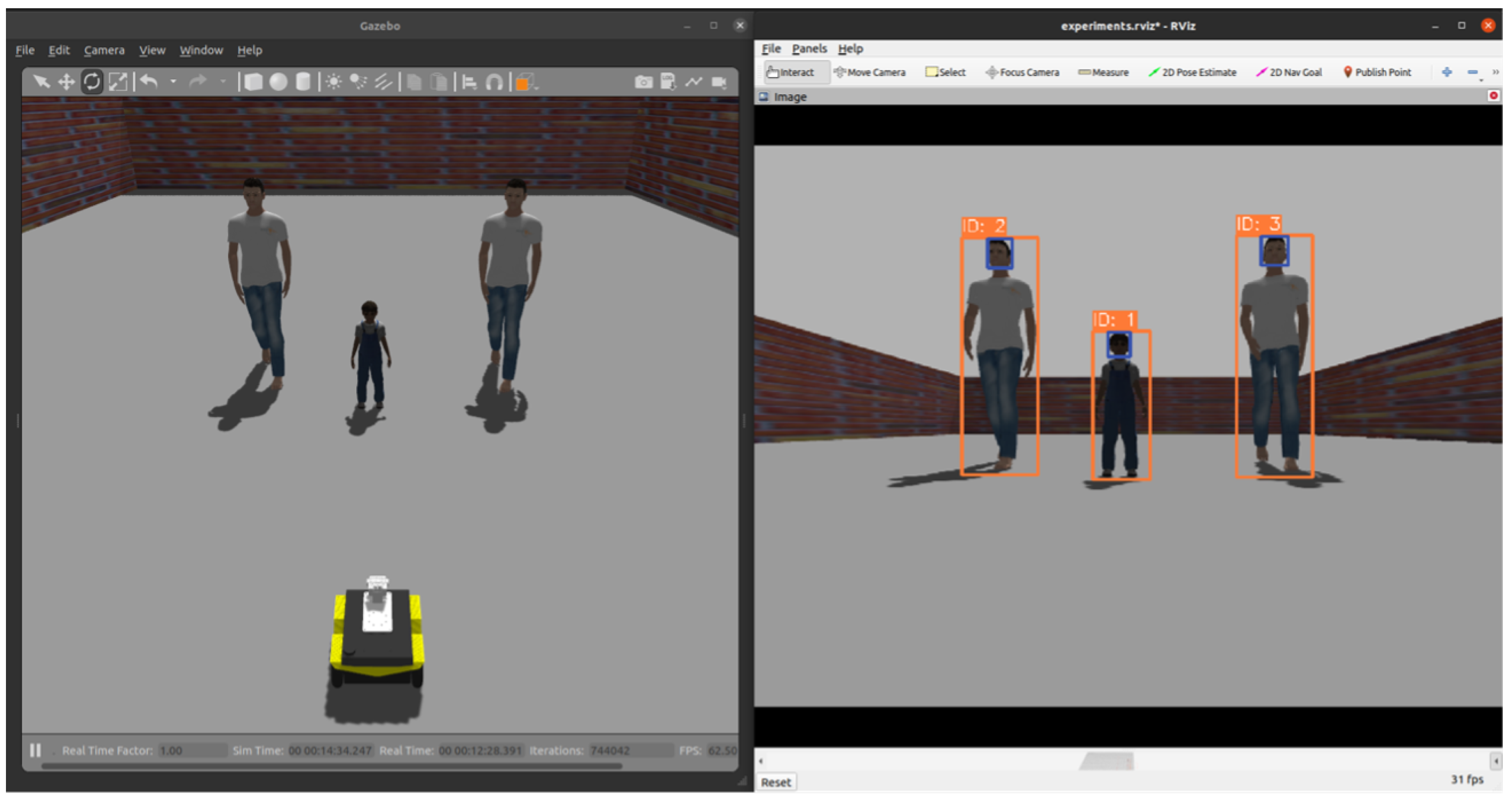Pause the Gazebo simulation
Image resolution: width=1512 pixels, height=799 pixels.
(x=35, y=750)
